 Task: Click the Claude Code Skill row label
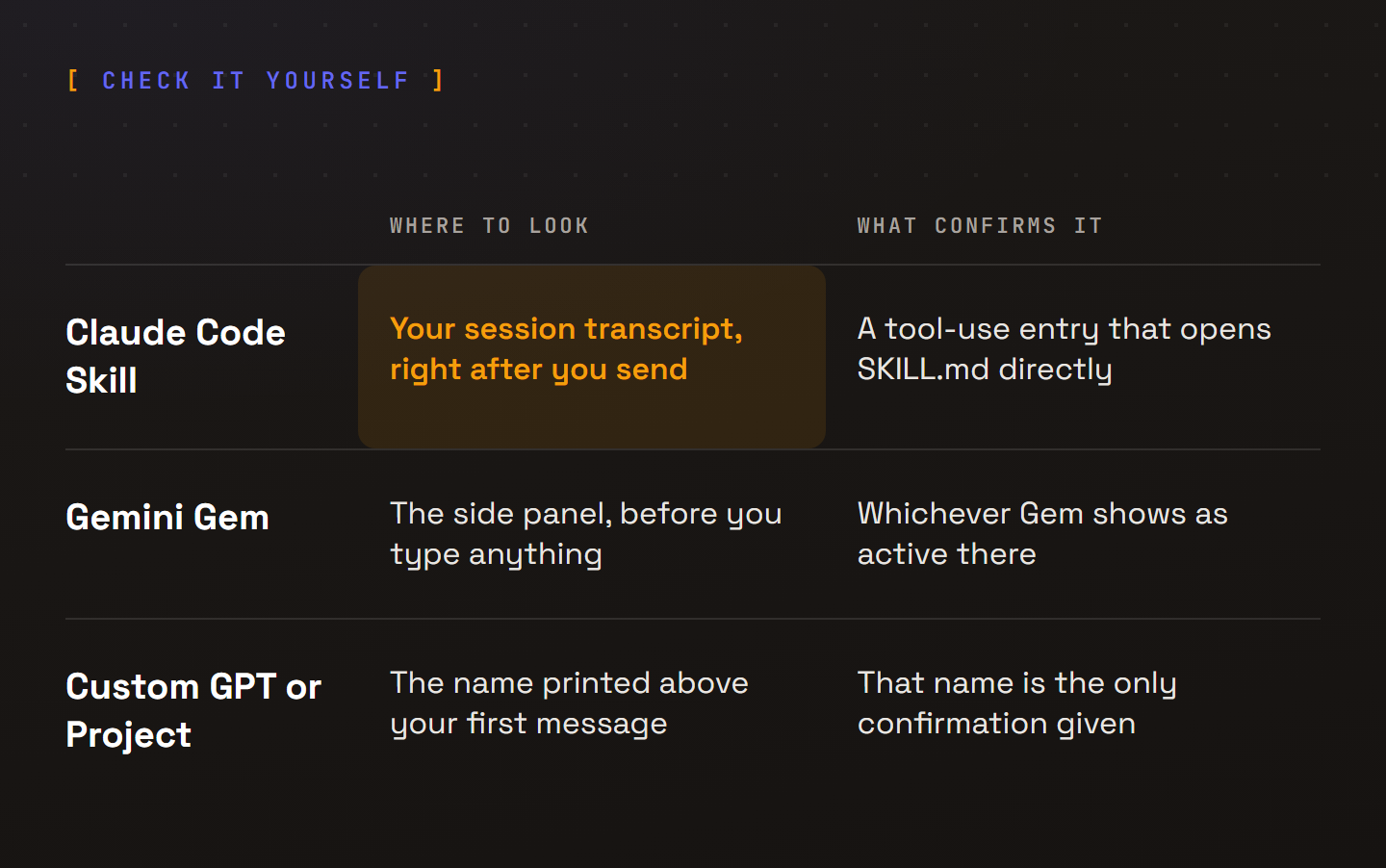(175, 356)
